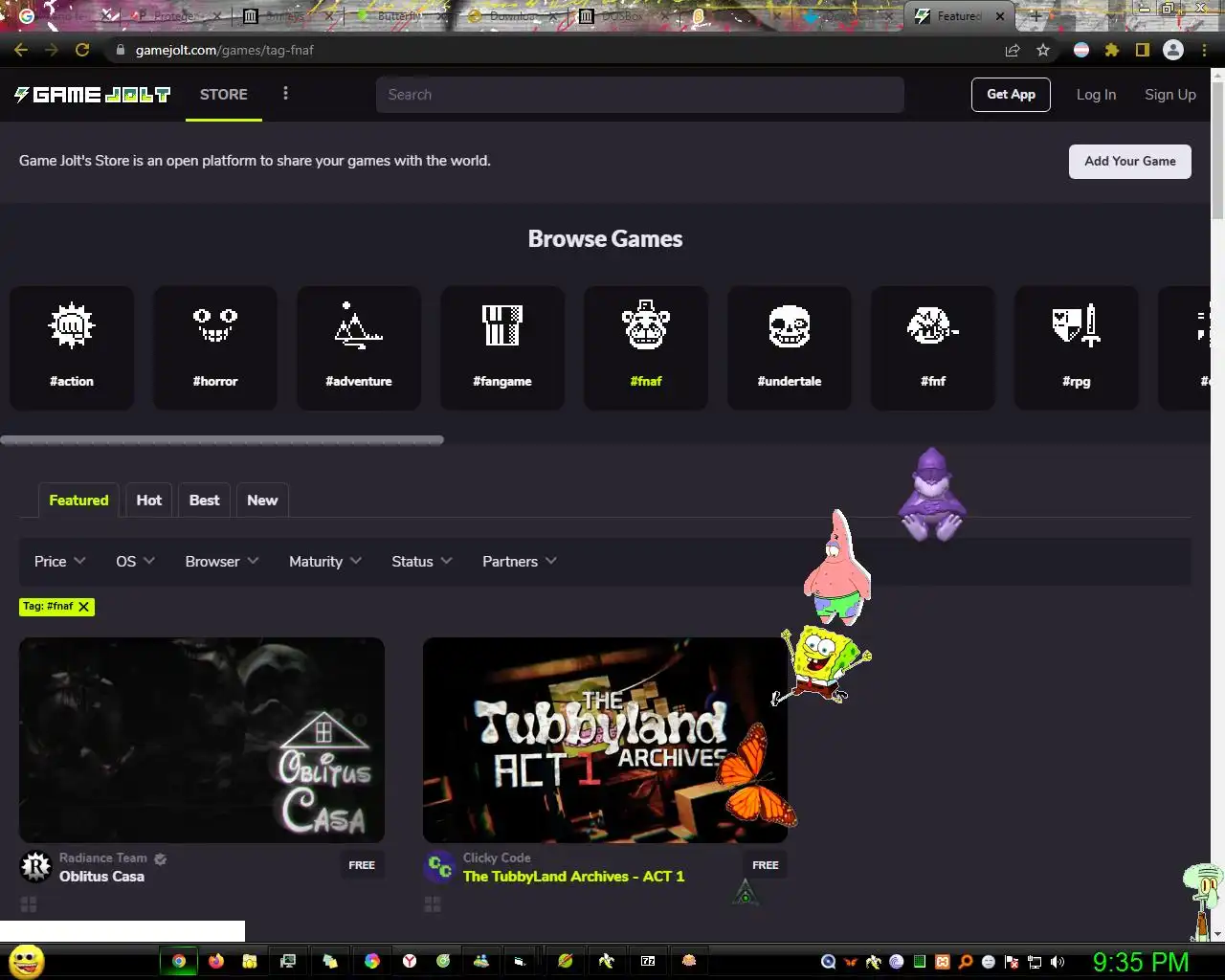Open the Oblitus Casa thumbnail
The image size is (1225, 980).
tap(202, 741)
